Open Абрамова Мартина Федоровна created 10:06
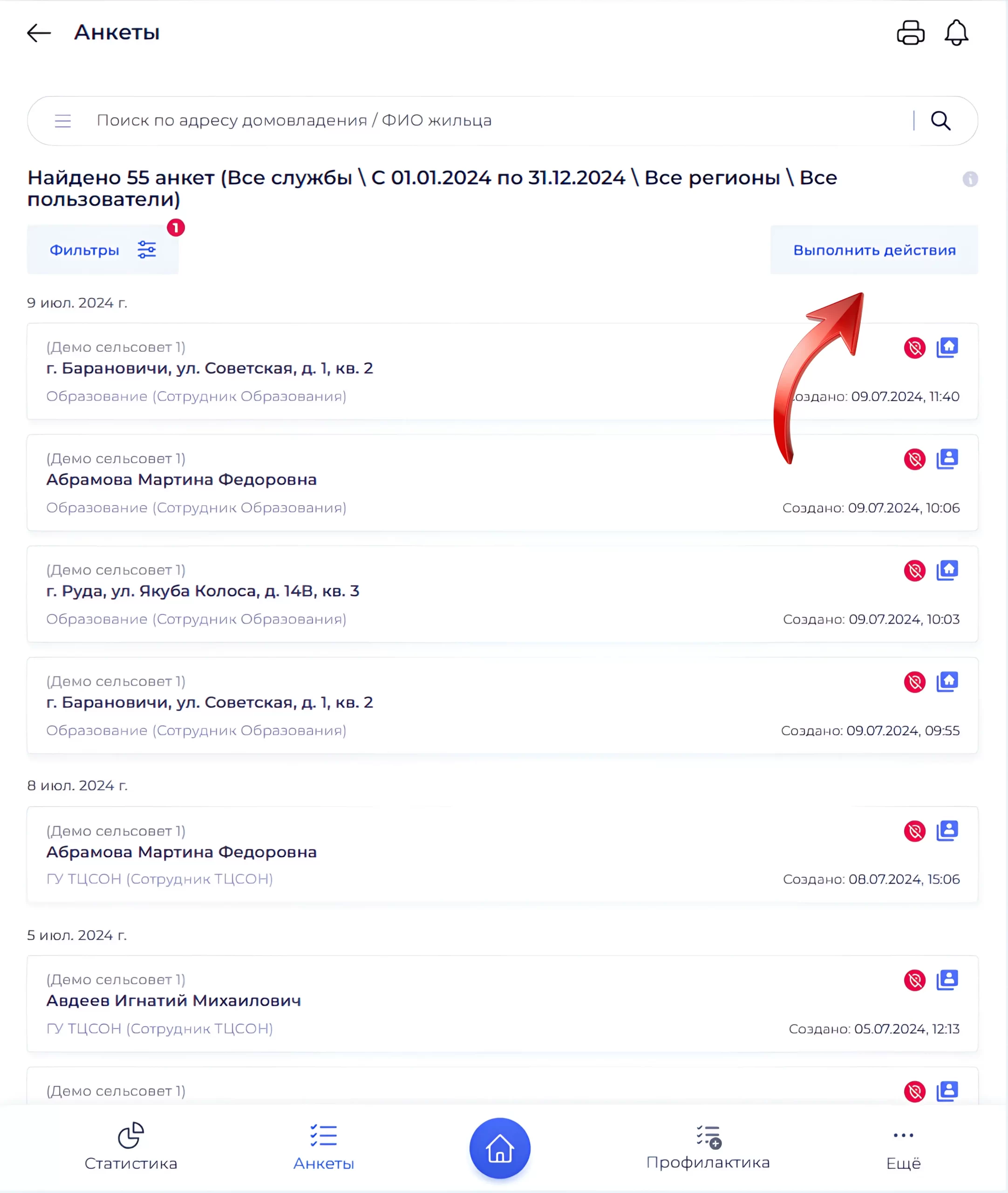The image size is (1008, 1193). click(502, 483)
